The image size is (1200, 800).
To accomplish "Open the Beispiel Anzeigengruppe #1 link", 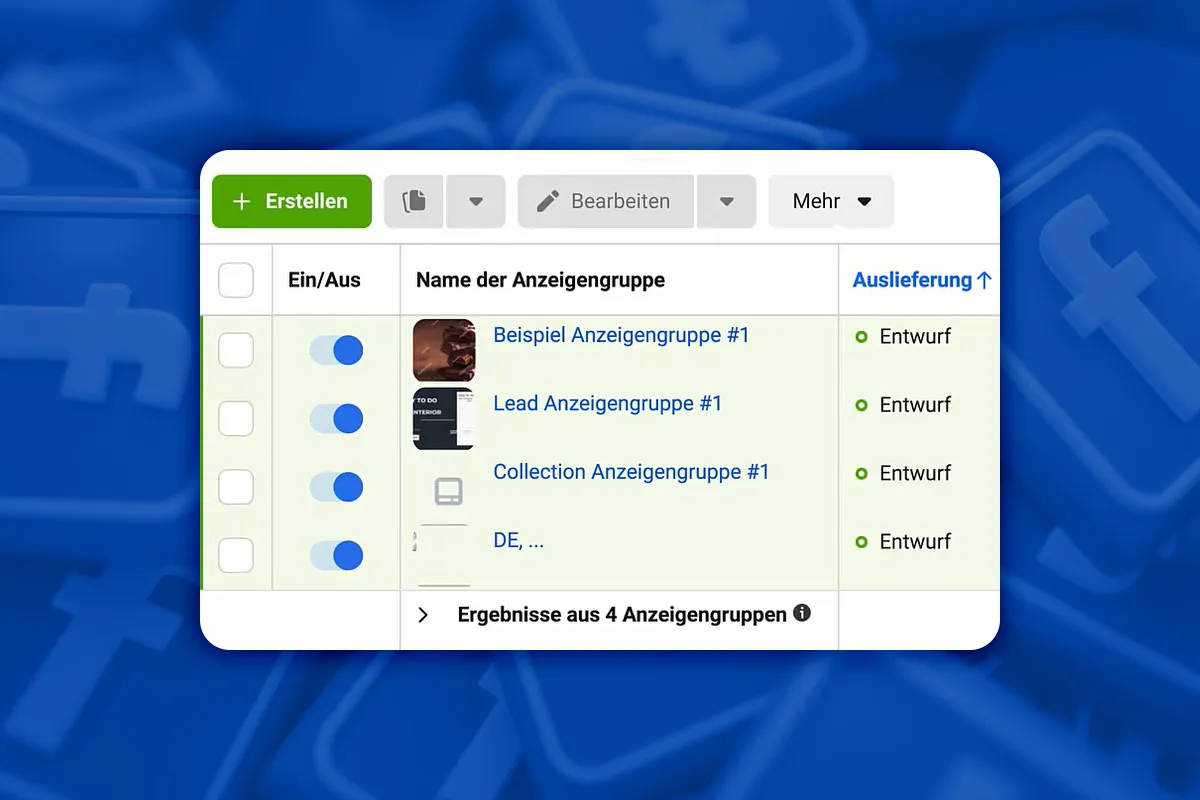I will click(x=621, y=335).
